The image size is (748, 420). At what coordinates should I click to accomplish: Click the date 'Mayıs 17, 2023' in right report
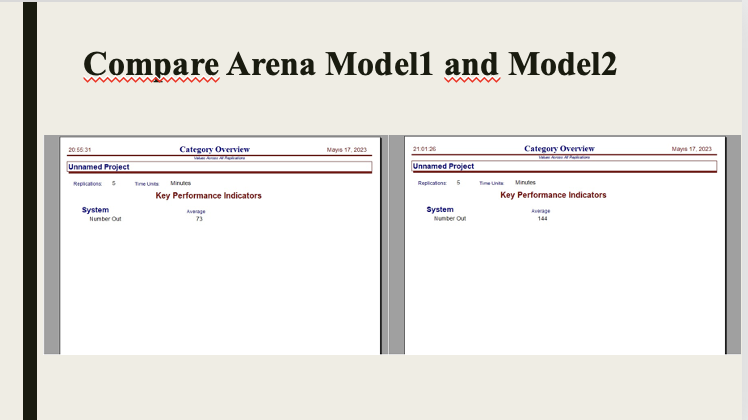[x=692, y=149]
